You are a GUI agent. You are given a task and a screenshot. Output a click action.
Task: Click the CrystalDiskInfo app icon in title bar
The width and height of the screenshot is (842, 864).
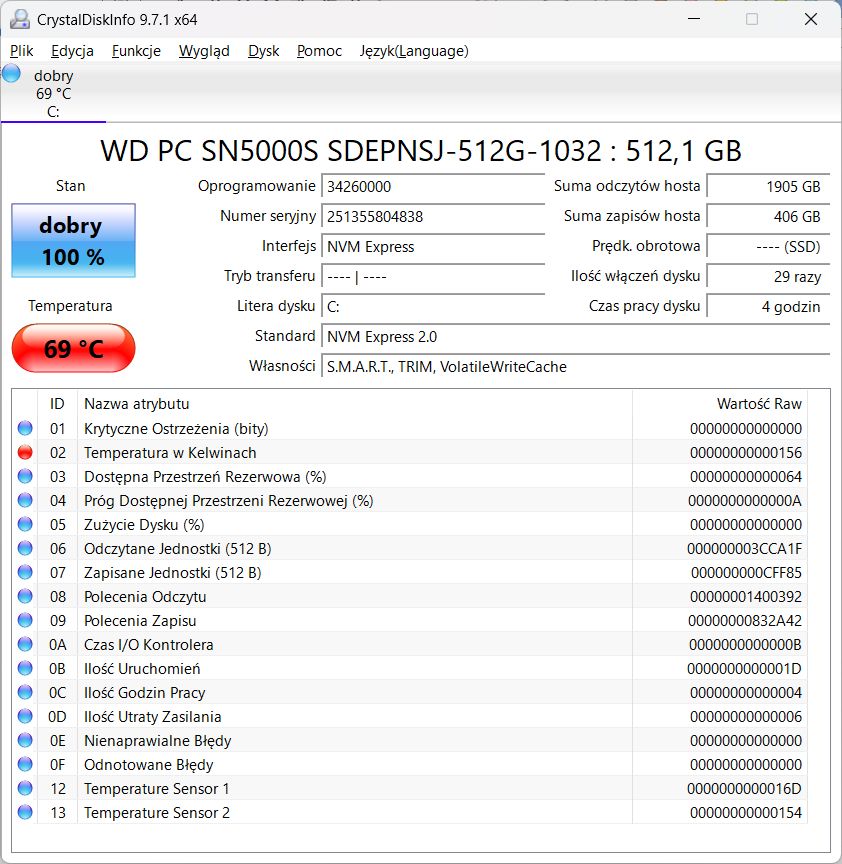pos(20,19)
